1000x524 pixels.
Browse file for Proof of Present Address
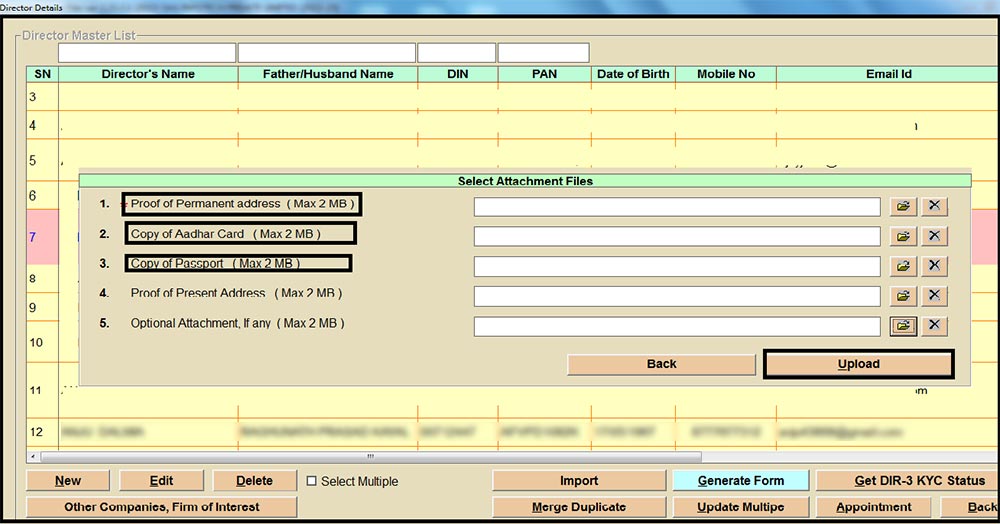[903, 296]
